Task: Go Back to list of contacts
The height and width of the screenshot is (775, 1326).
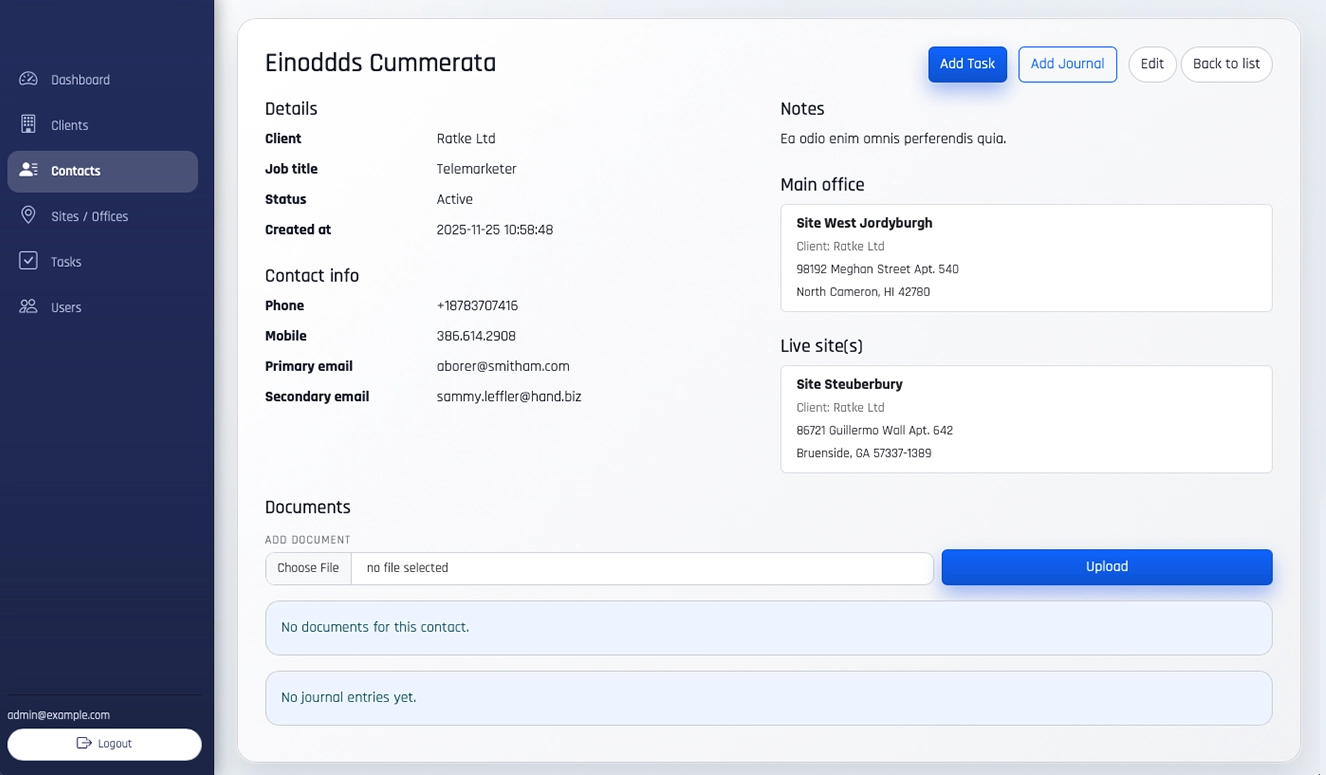Action: [1226, 63]
